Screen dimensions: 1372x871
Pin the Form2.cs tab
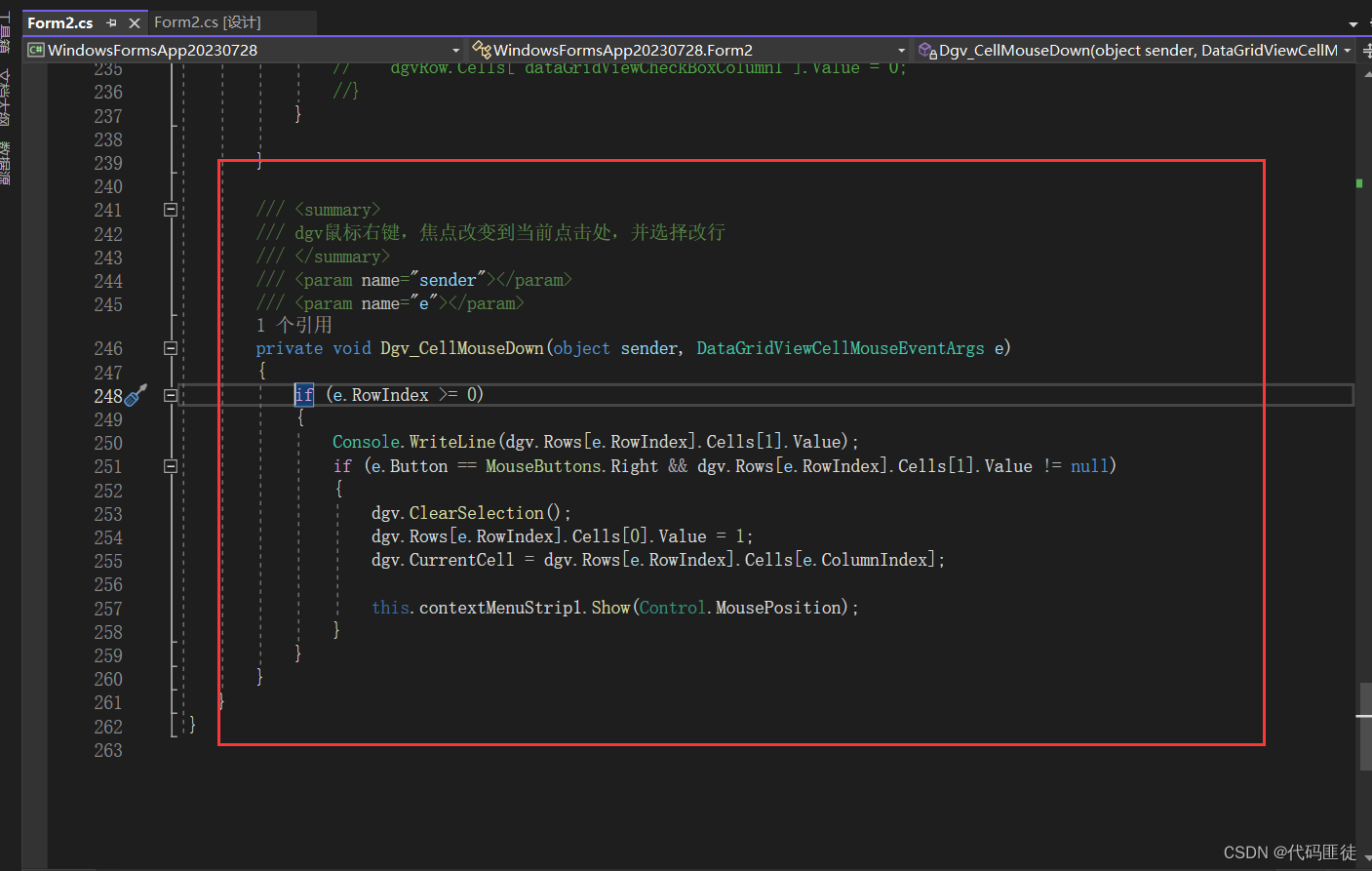pos(111,22)
